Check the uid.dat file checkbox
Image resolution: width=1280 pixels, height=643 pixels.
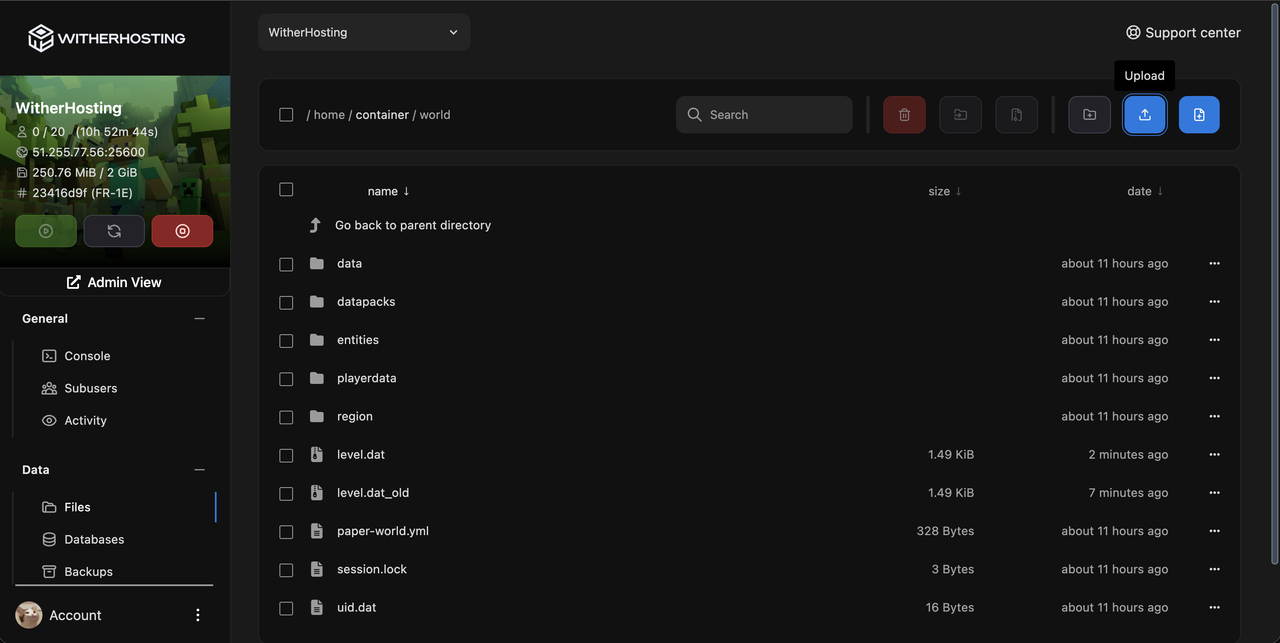pyautogui.click(x=286, y=608)
